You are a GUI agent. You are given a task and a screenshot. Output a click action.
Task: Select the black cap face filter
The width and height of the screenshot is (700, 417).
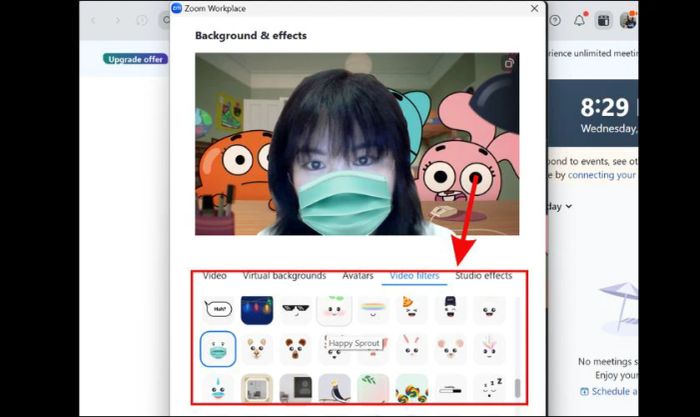[450, 310]
